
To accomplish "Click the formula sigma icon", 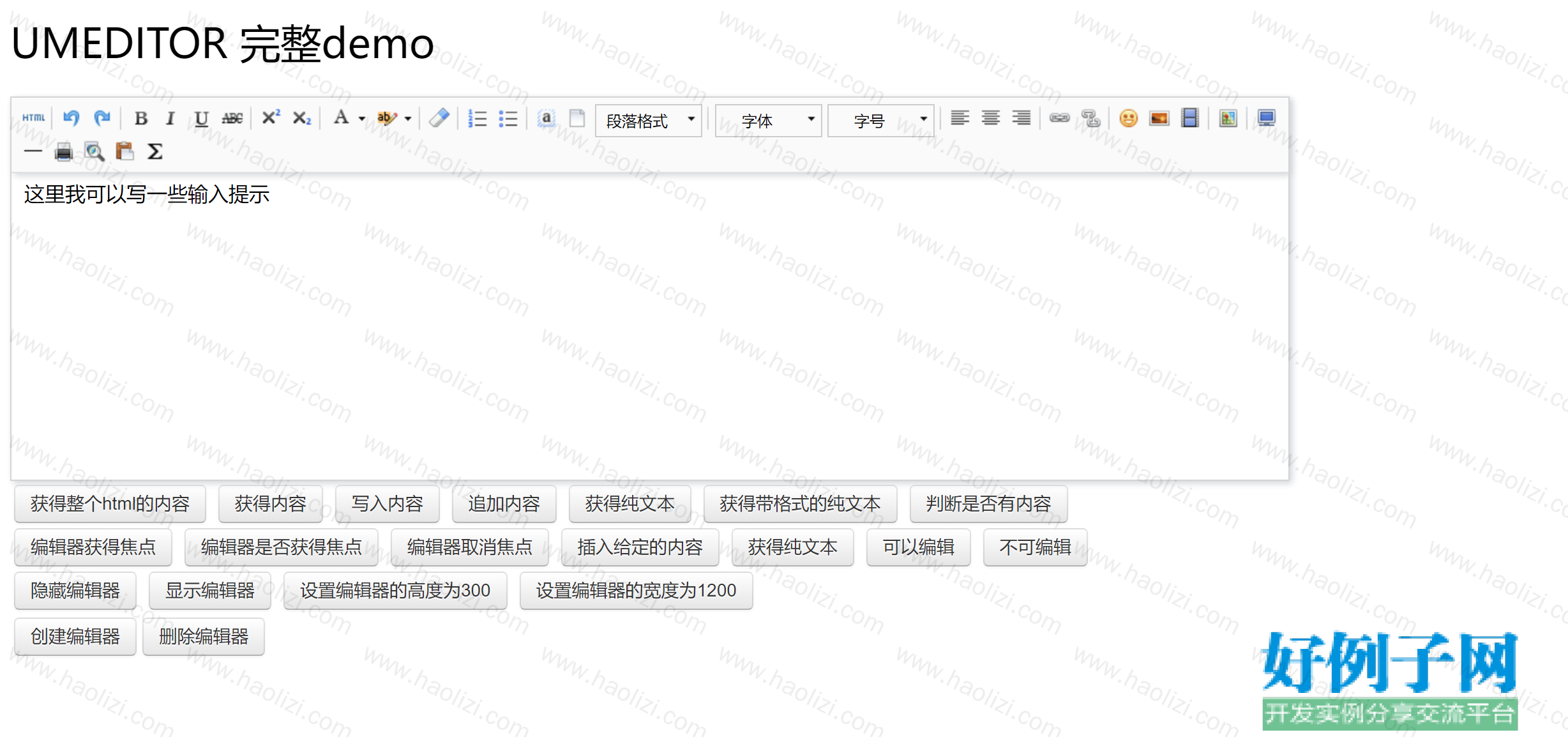I will 155,152.
